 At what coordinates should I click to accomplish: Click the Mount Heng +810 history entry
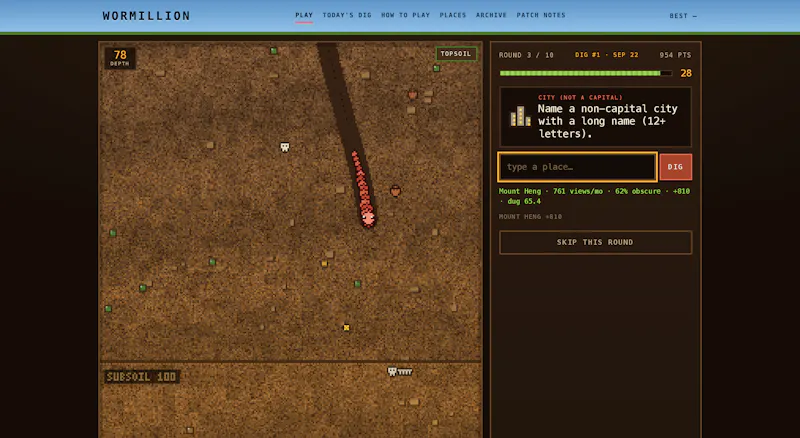[530, 217]
